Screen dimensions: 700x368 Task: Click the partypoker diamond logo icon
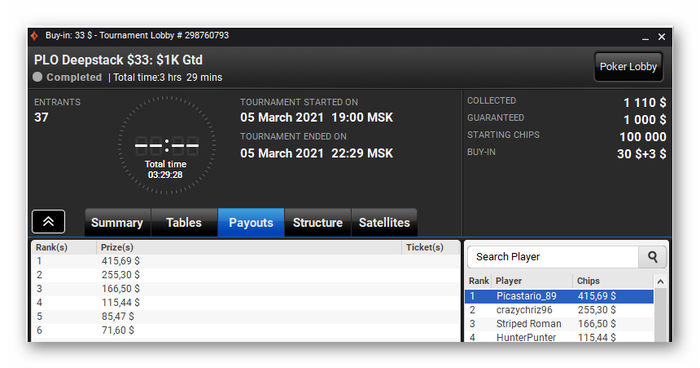point(35,36)
